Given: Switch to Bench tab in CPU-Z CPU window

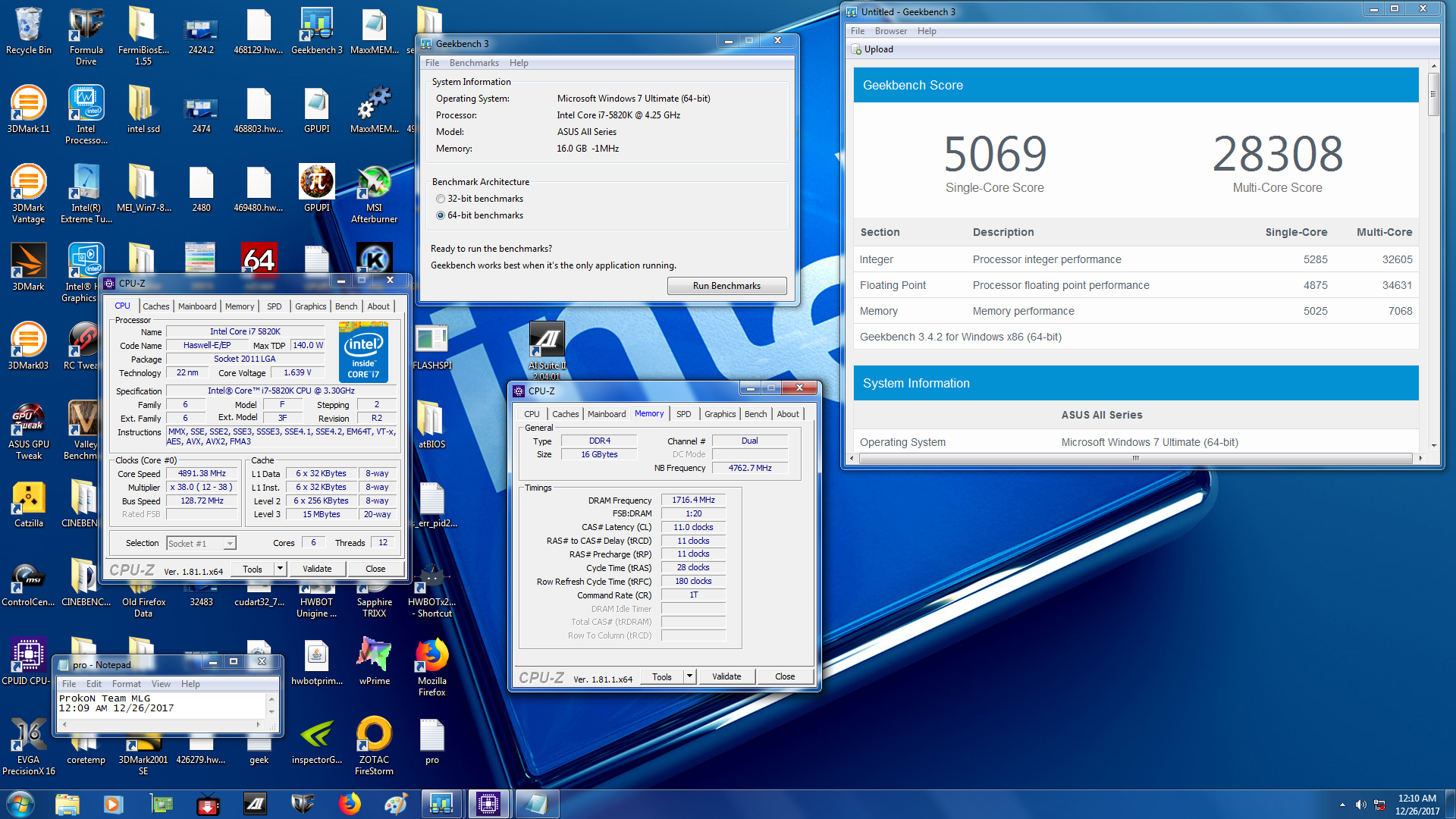Looking at the screenshot, I should 346,306.
